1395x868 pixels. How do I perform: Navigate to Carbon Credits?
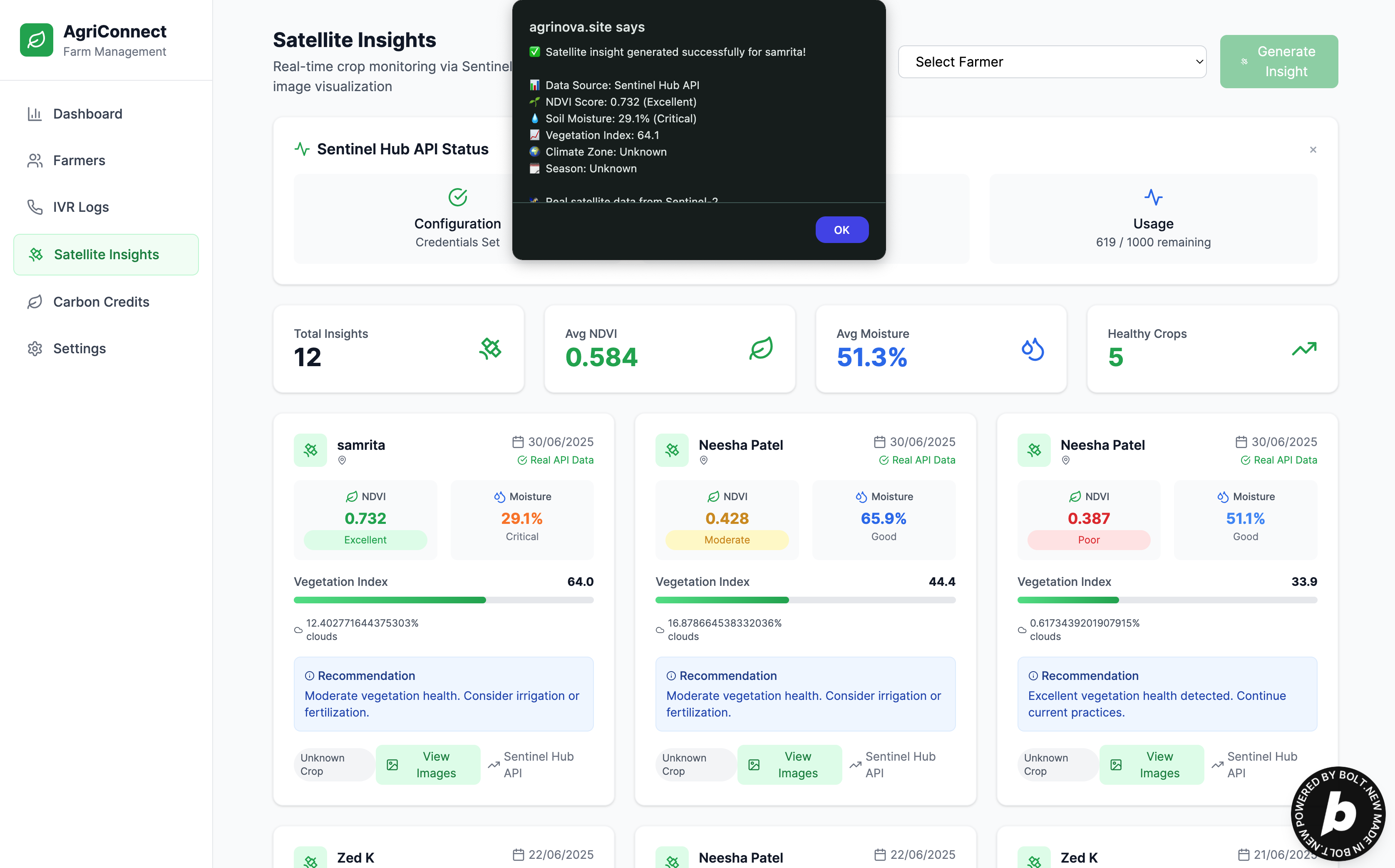[101, 302]
